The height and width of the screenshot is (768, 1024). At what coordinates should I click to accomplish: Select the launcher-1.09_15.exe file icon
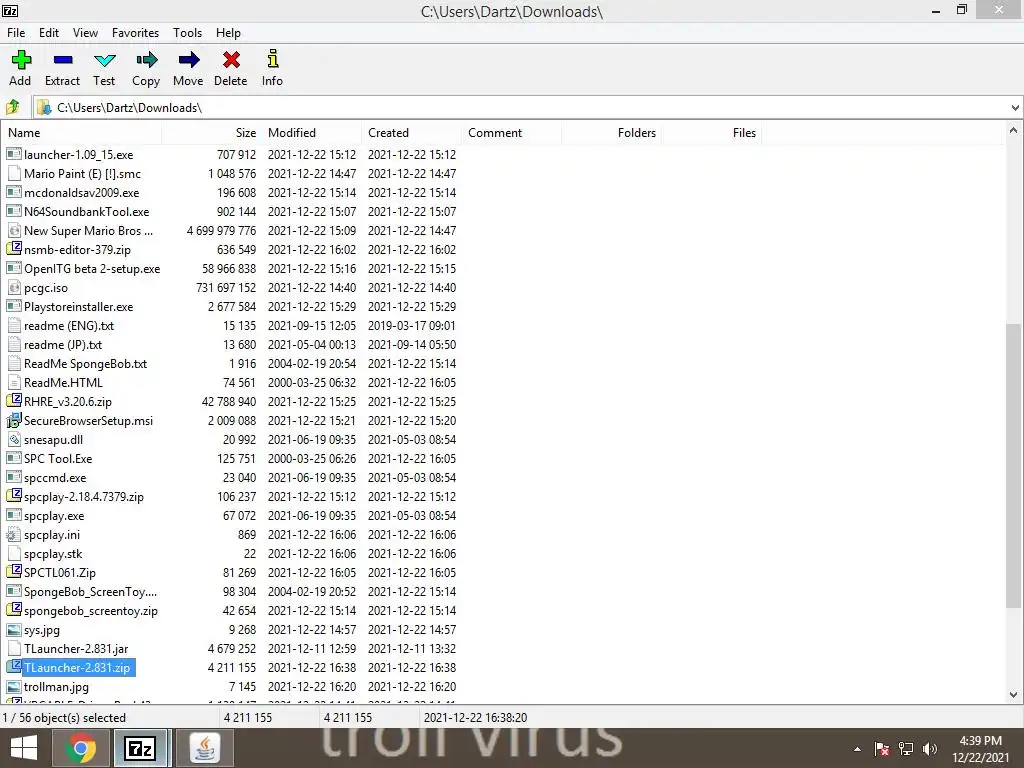coord(14,154)
